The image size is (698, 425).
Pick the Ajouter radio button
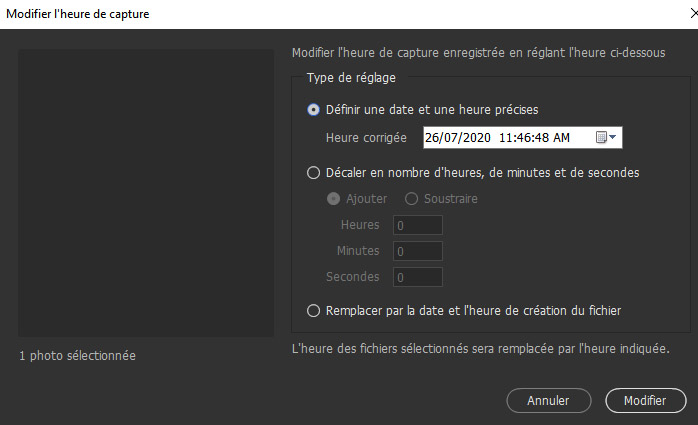334,198
